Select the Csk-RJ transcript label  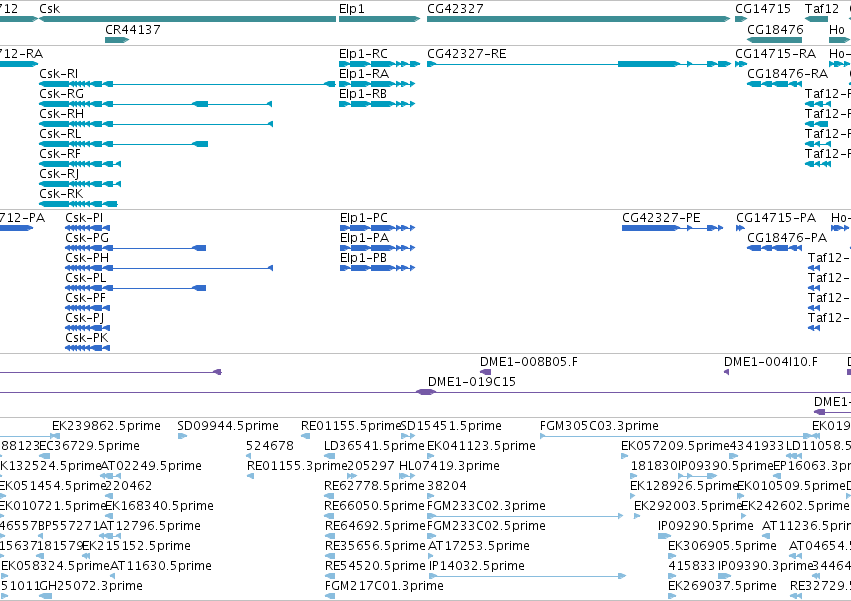59,174
